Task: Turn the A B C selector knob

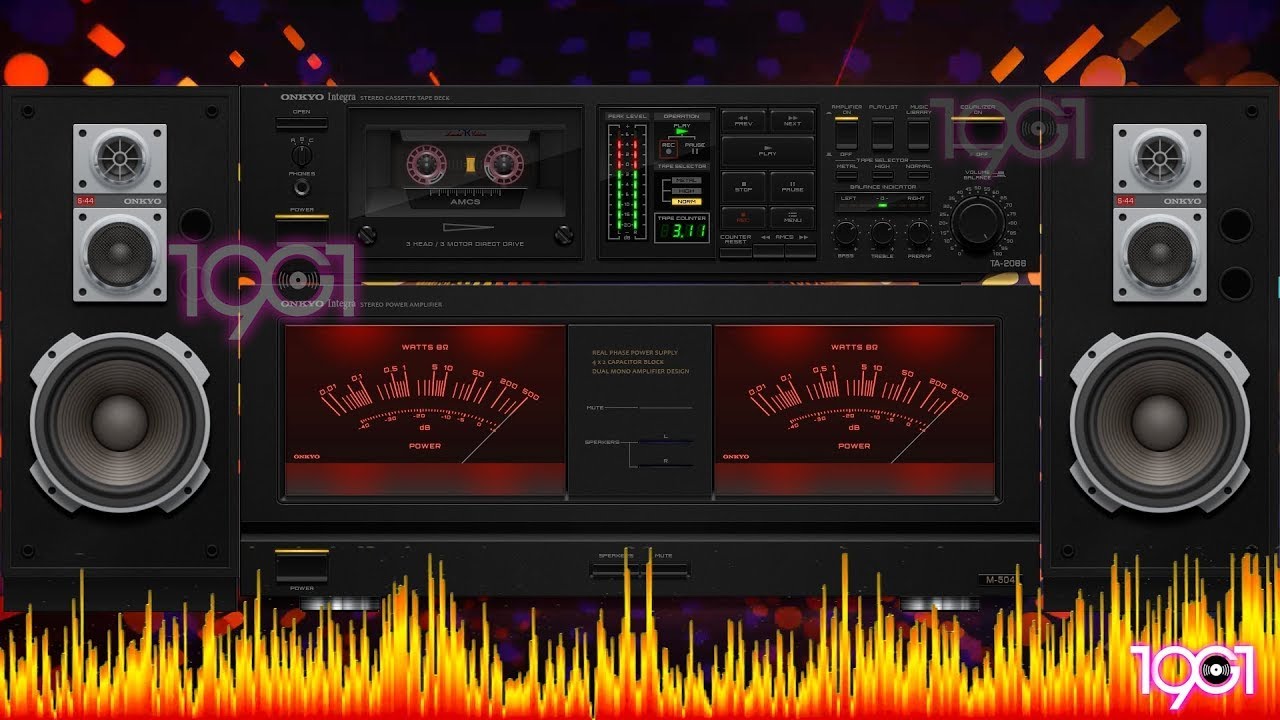Action: [x=301, y=156]
